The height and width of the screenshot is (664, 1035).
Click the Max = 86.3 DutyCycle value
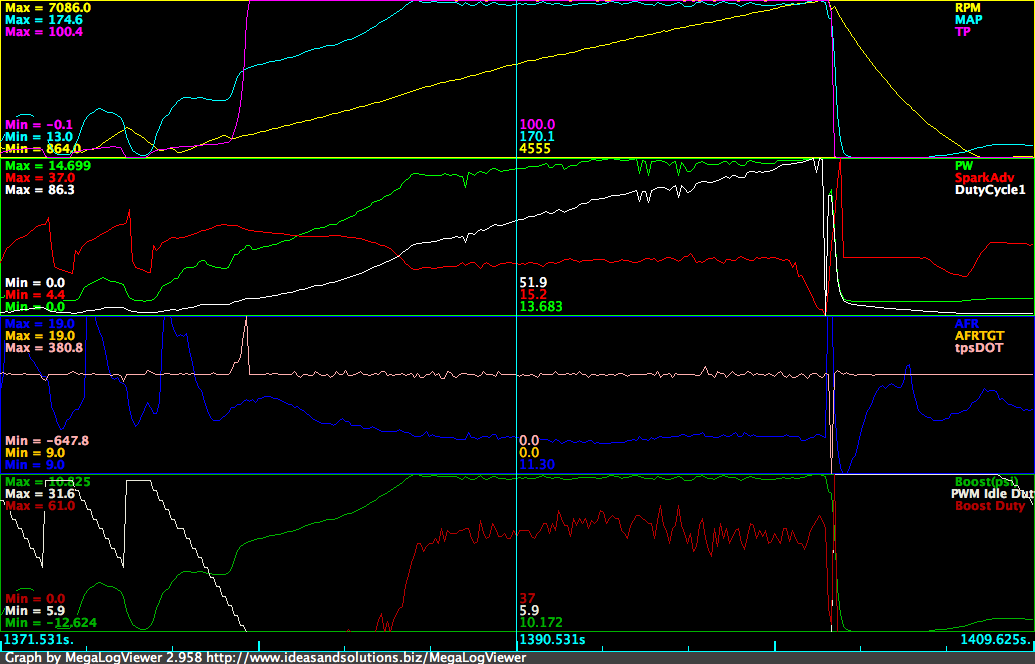(x=40, y=190)
